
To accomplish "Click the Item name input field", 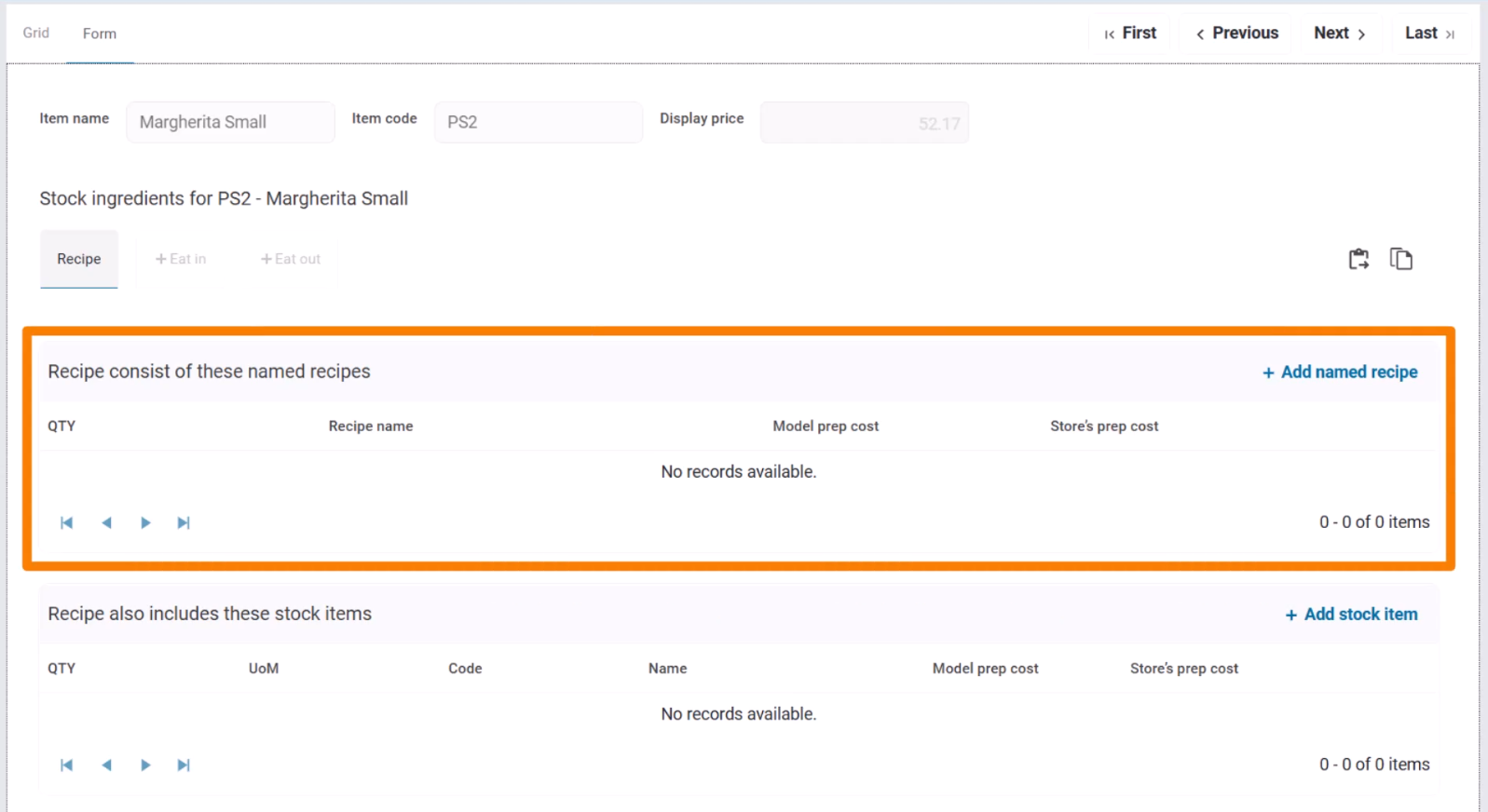I will [230, 122].
